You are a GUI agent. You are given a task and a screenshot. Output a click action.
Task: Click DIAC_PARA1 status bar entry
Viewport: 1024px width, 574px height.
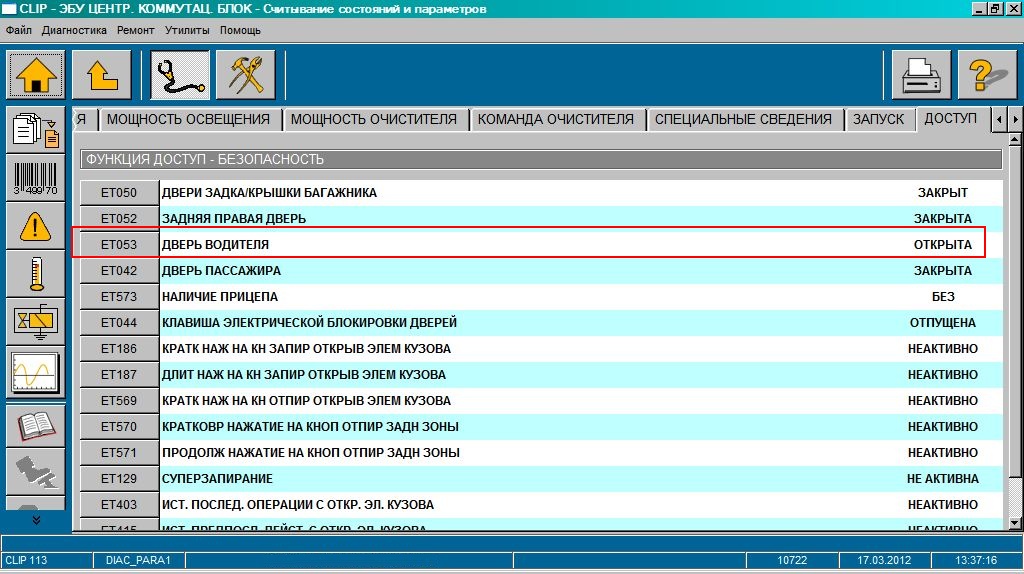(138, 560)
